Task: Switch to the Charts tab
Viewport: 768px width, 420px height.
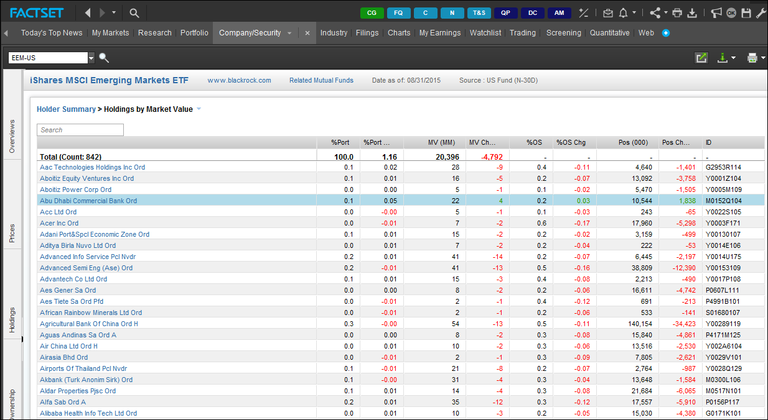Action: pos(399,33)
